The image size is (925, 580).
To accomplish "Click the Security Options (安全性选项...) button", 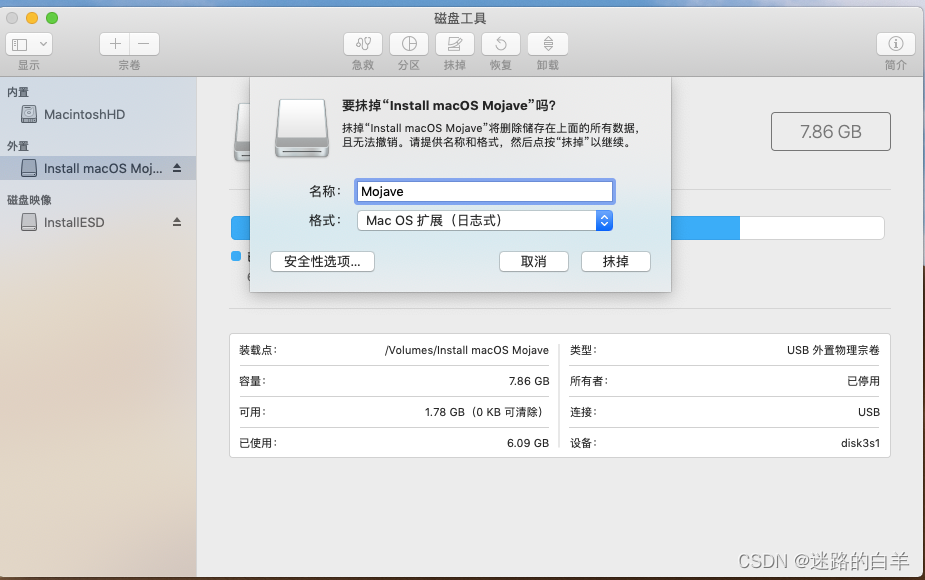I will pyautogui.click(x=322, y=261).
